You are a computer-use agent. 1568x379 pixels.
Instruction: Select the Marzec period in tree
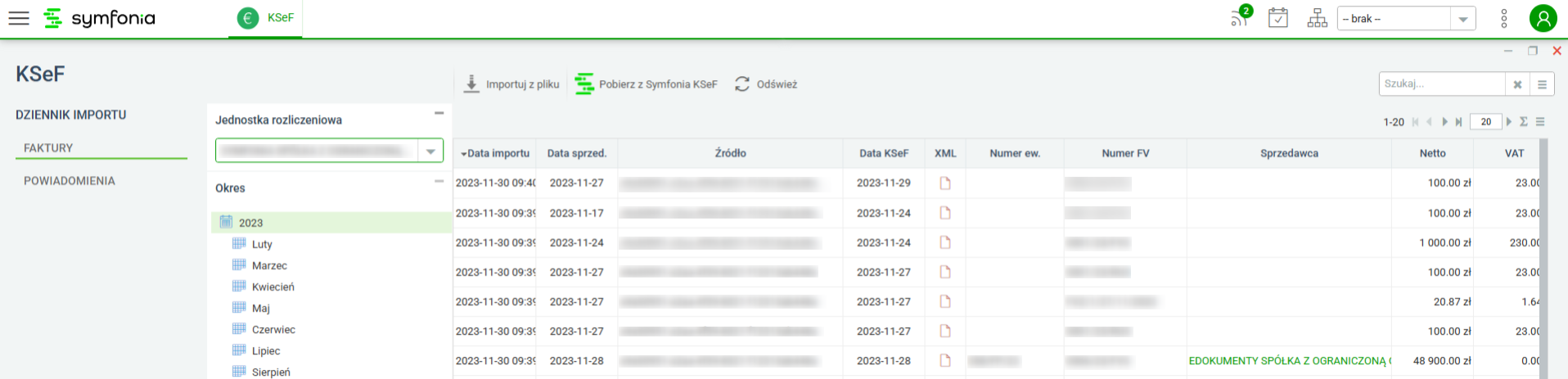269,266
